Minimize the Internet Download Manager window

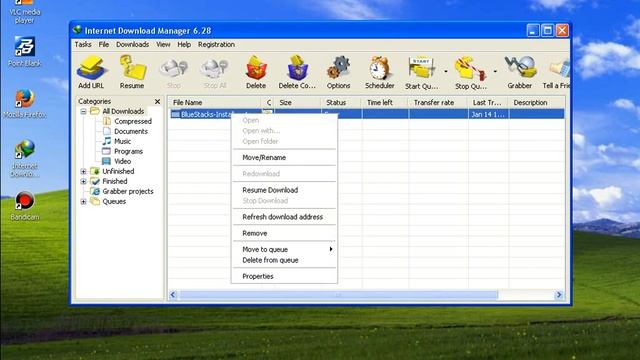pyautogui.click(x=533, y=31)
